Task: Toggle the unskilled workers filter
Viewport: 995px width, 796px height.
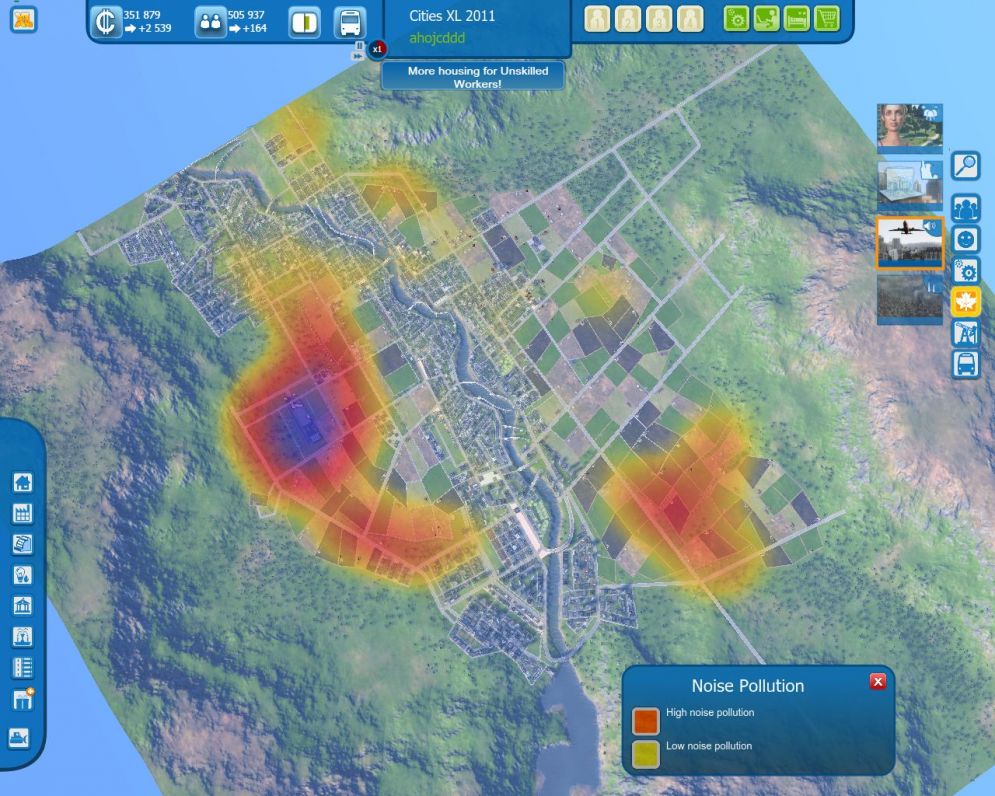Action: (597, 18)
